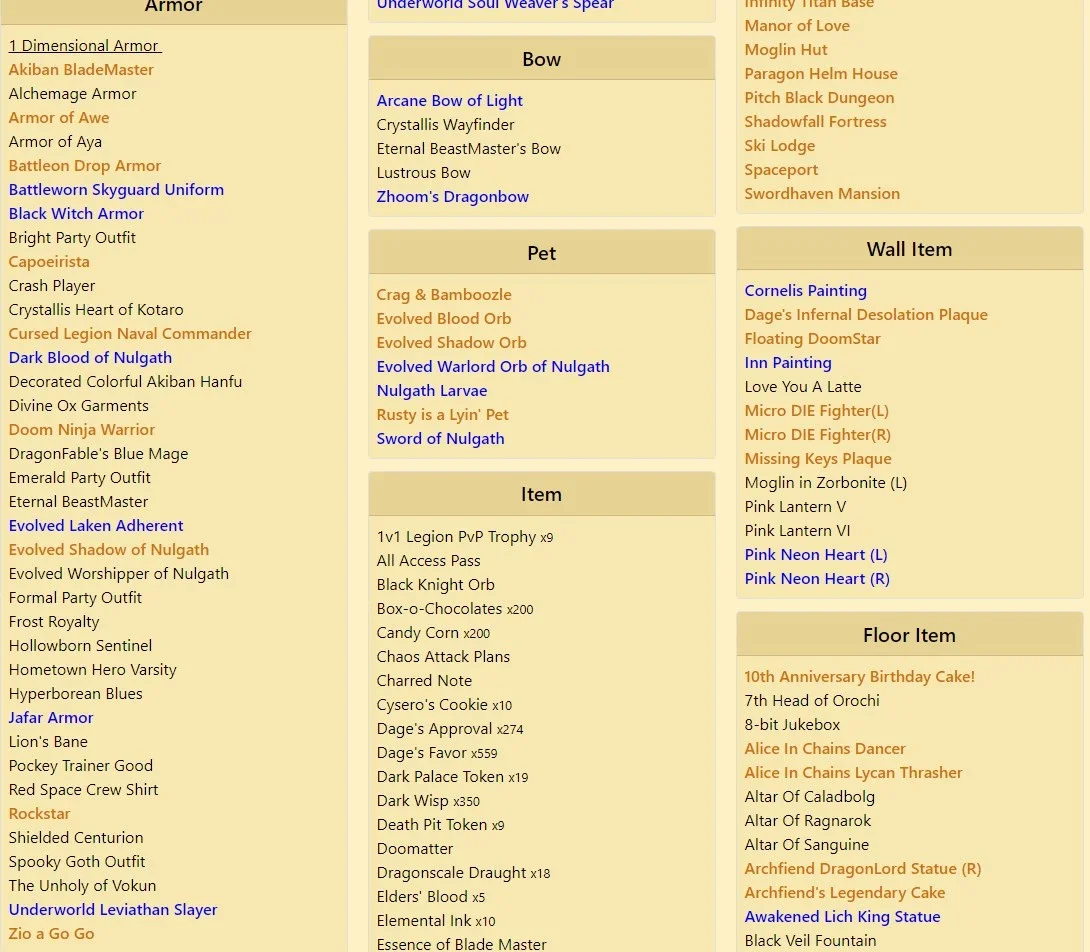1090x952 pixels.
Task: Open Arcane Bow of Light link
Action: coord(449,101)
